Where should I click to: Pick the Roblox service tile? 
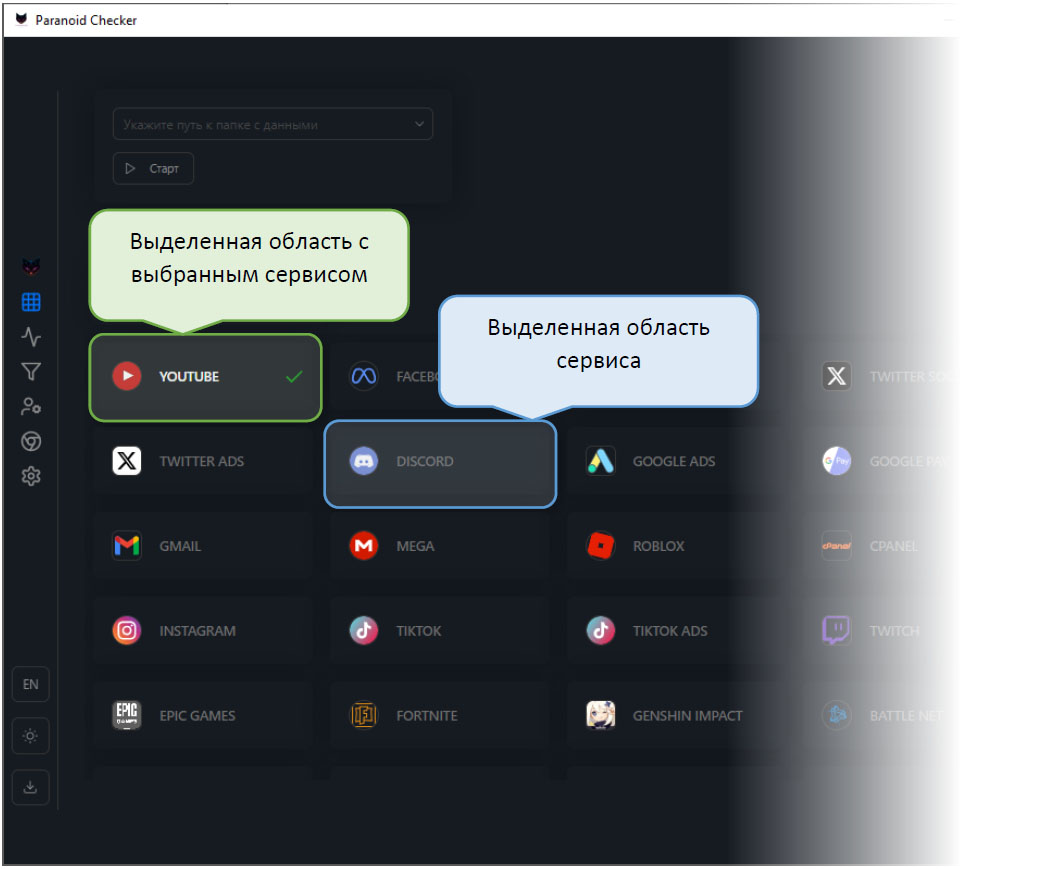click(676, 546)
